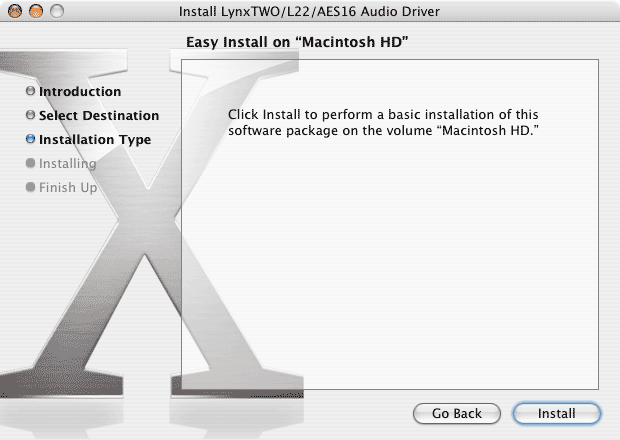Close the installer window with red button
The image size is (620, 440).
click(12, 11)
